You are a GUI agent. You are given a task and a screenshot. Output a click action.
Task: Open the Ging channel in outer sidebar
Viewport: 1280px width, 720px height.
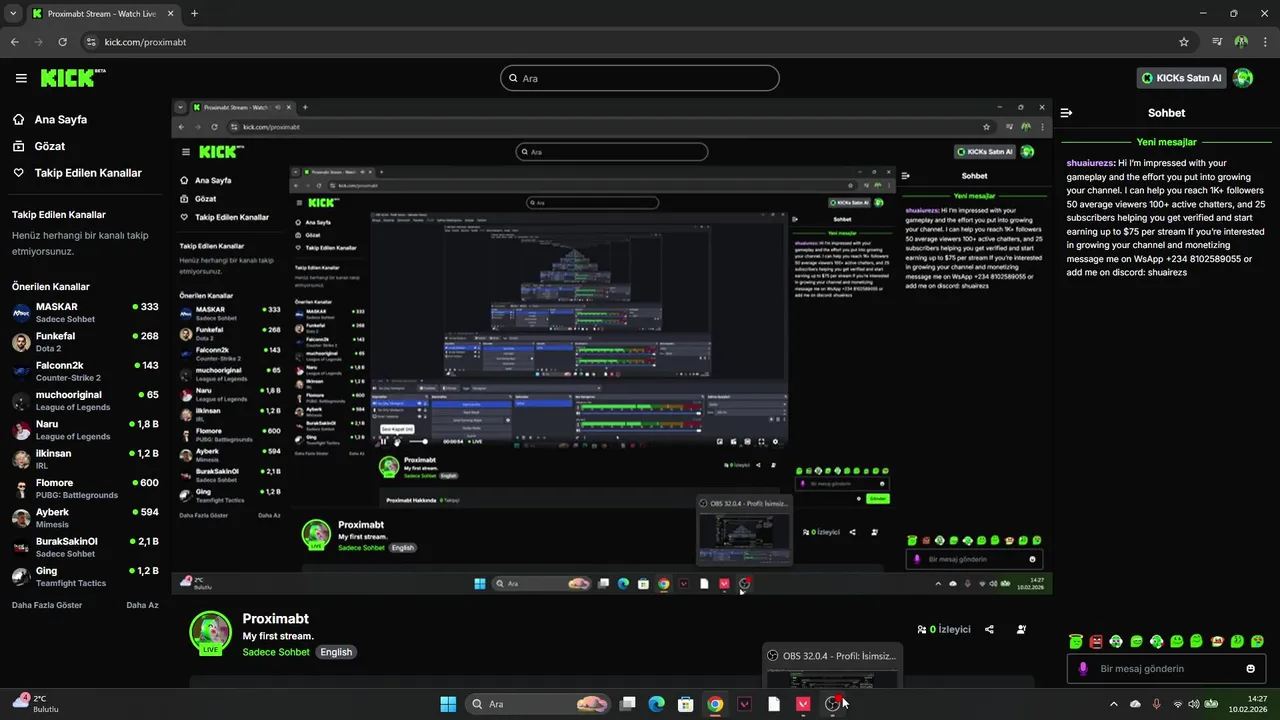tap(86, 576)
